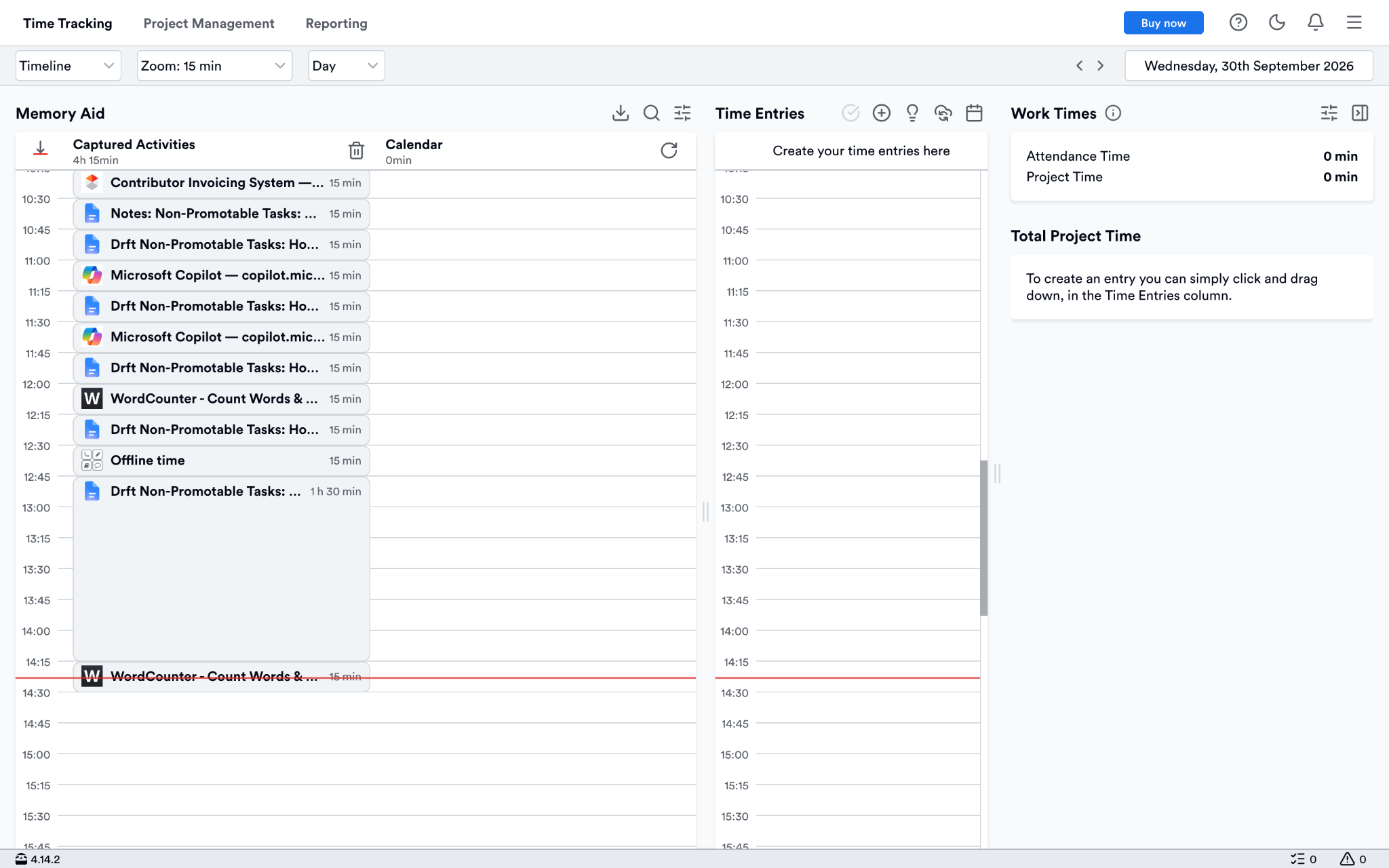Viewport: 1389px width, 868px height.
Task: Click the import arrow beside Captured Activities
Action: (41, 149)
